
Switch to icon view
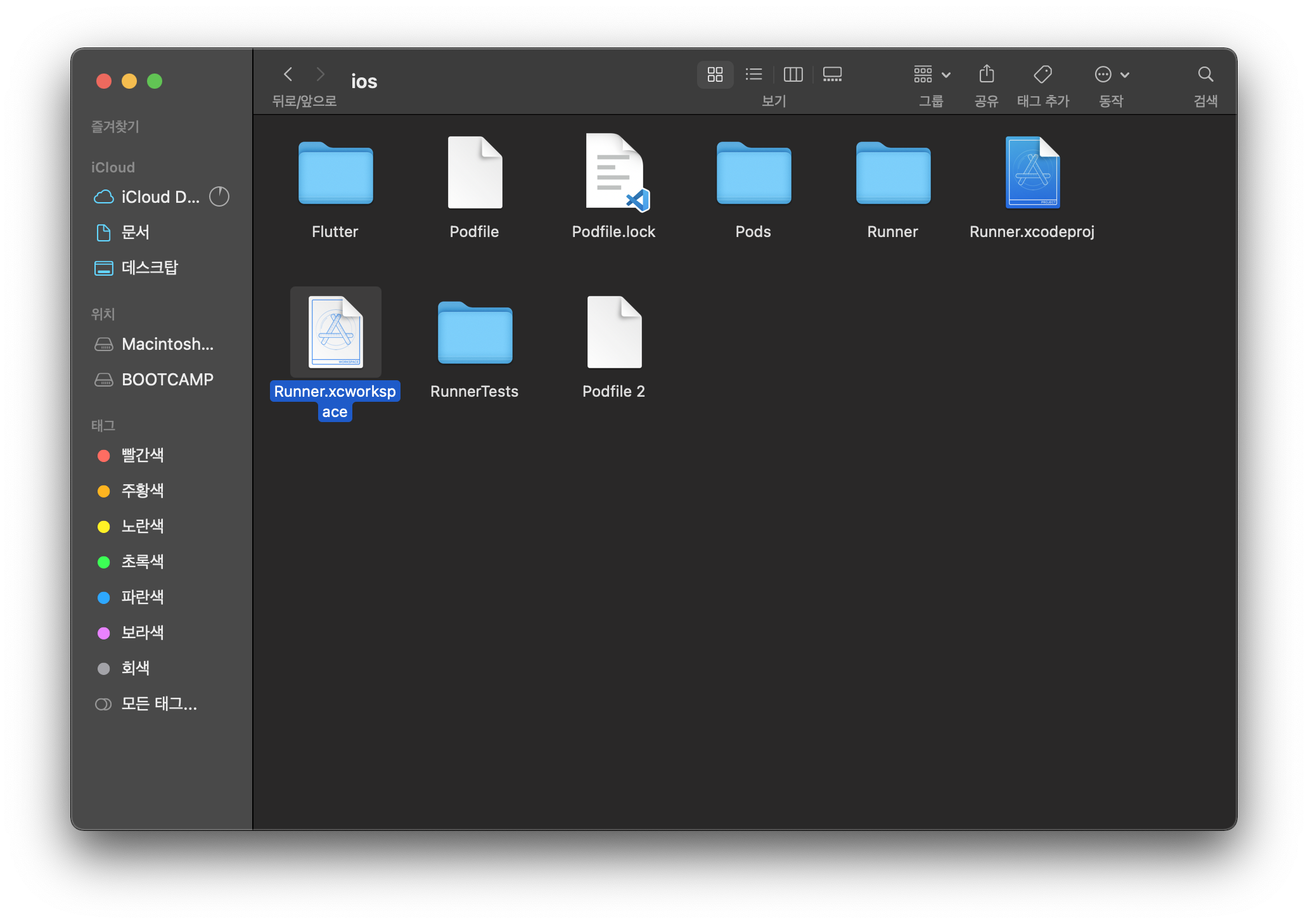(x=715, y=74)
